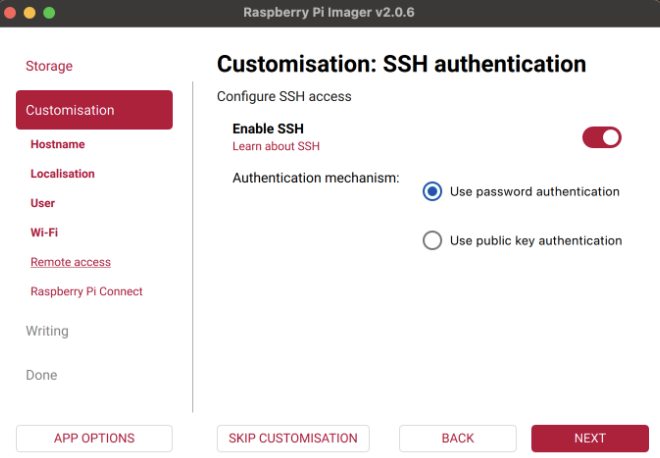Viewport: 660px width, 458px height.
Task: Click NEXT to continue
Action: (x=590, y=438)
